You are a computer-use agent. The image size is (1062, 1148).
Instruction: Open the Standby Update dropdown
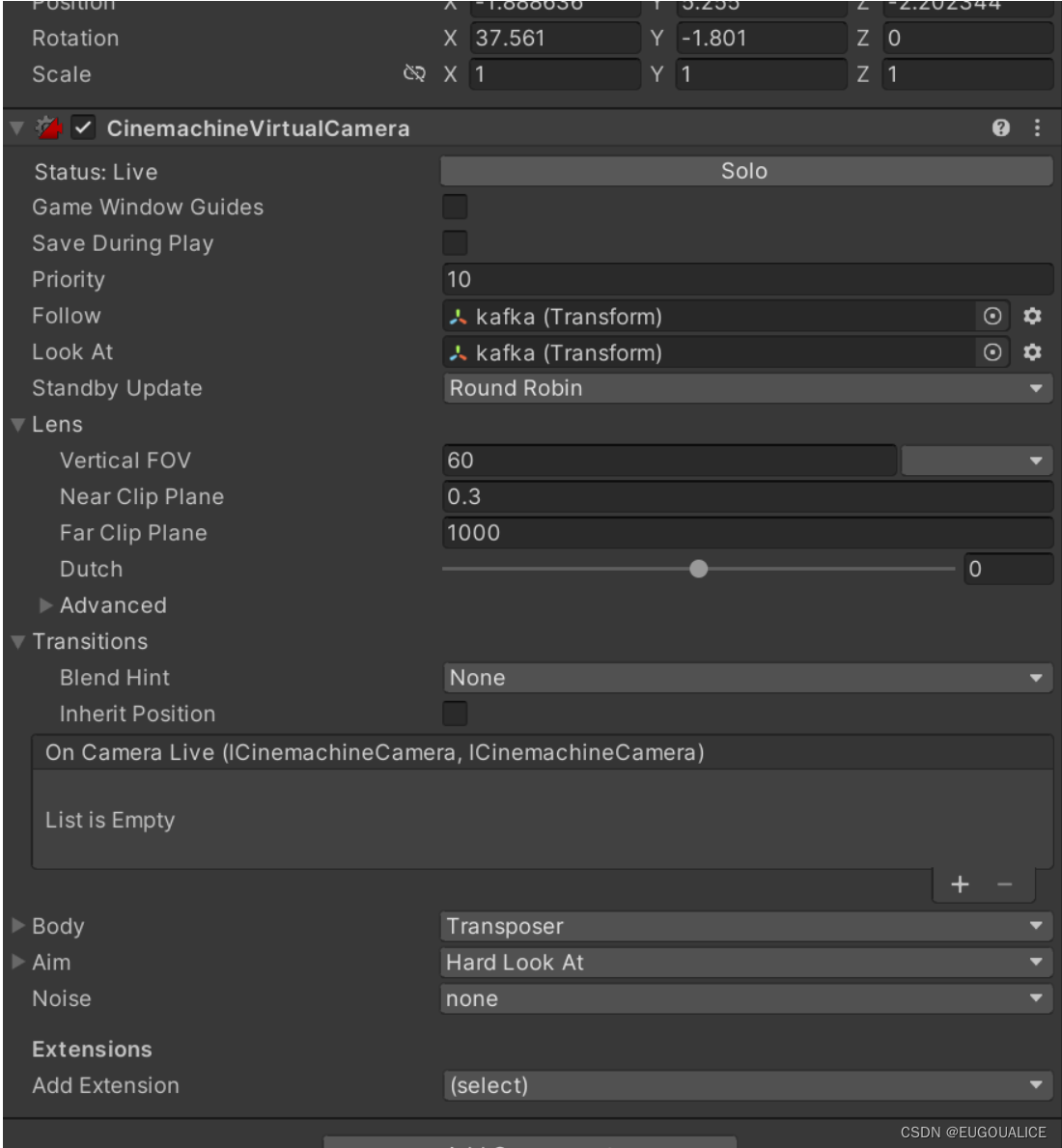point(748,388)
